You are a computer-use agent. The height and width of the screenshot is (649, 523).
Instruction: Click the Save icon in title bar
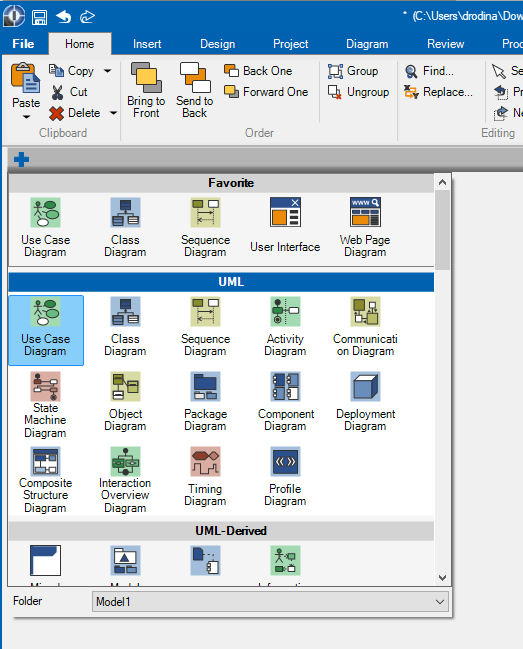click(x=39, y=17)
